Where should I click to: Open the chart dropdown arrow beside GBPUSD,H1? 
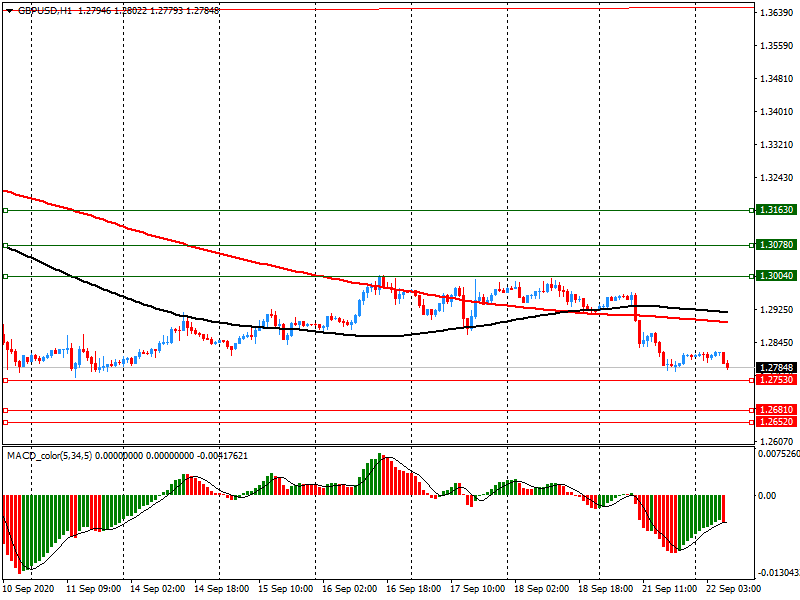pyautogui.click(x=9, y=11)
